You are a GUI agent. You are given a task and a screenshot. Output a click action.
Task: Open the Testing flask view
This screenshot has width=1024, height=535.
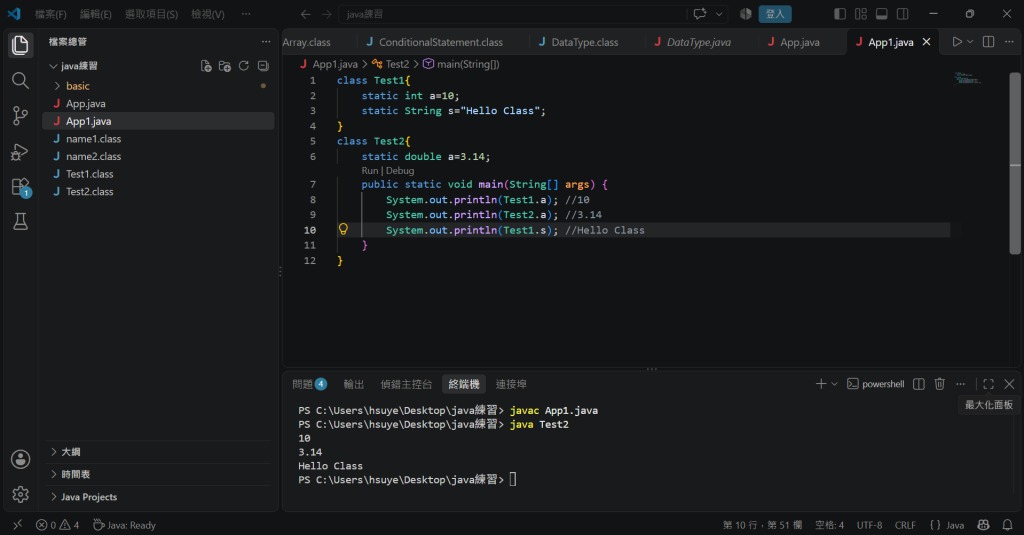coord(20,222)
